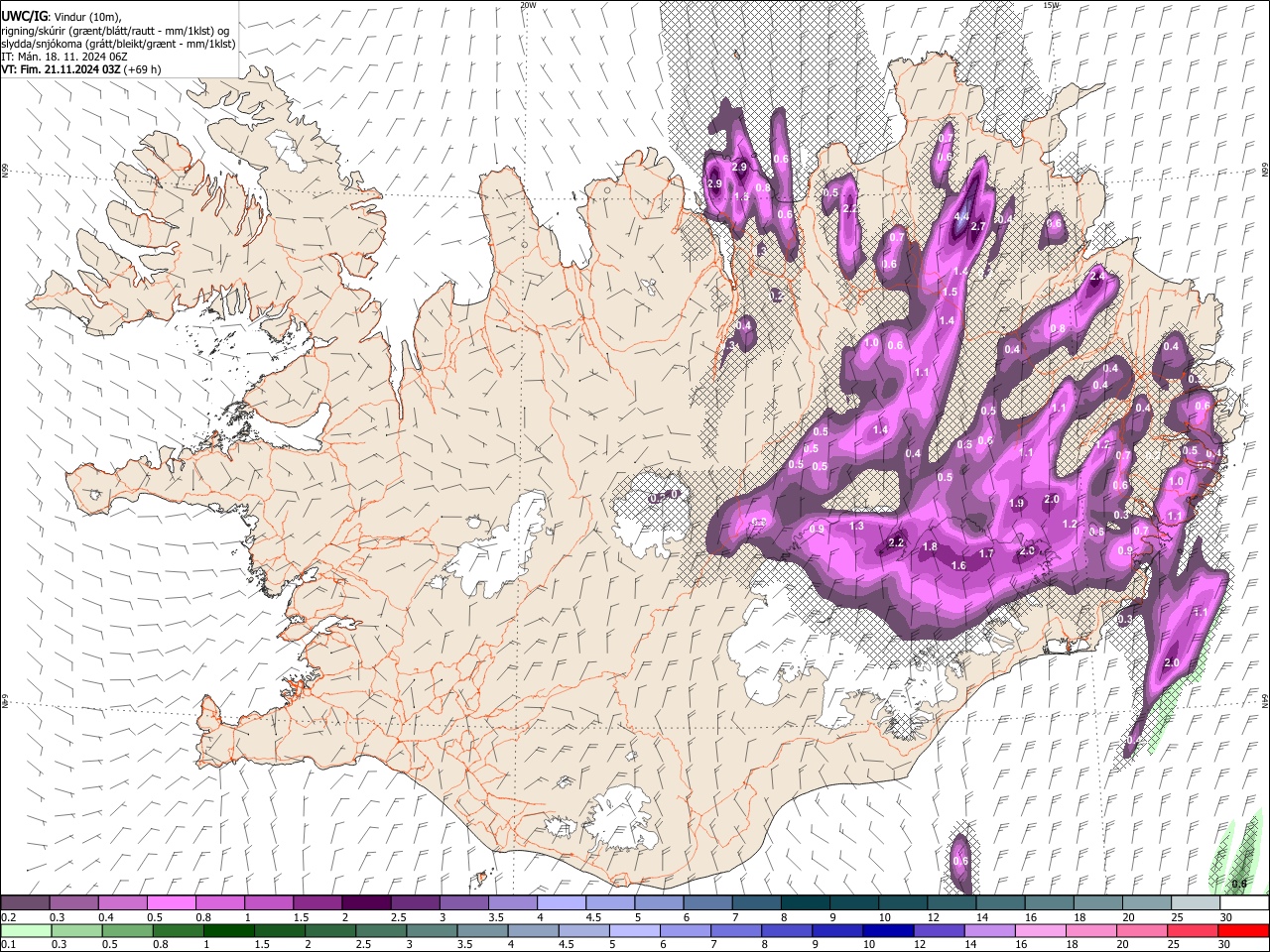Select the "IT: Mán. 18. 11. 2024 06Z" line

point(64,57)
